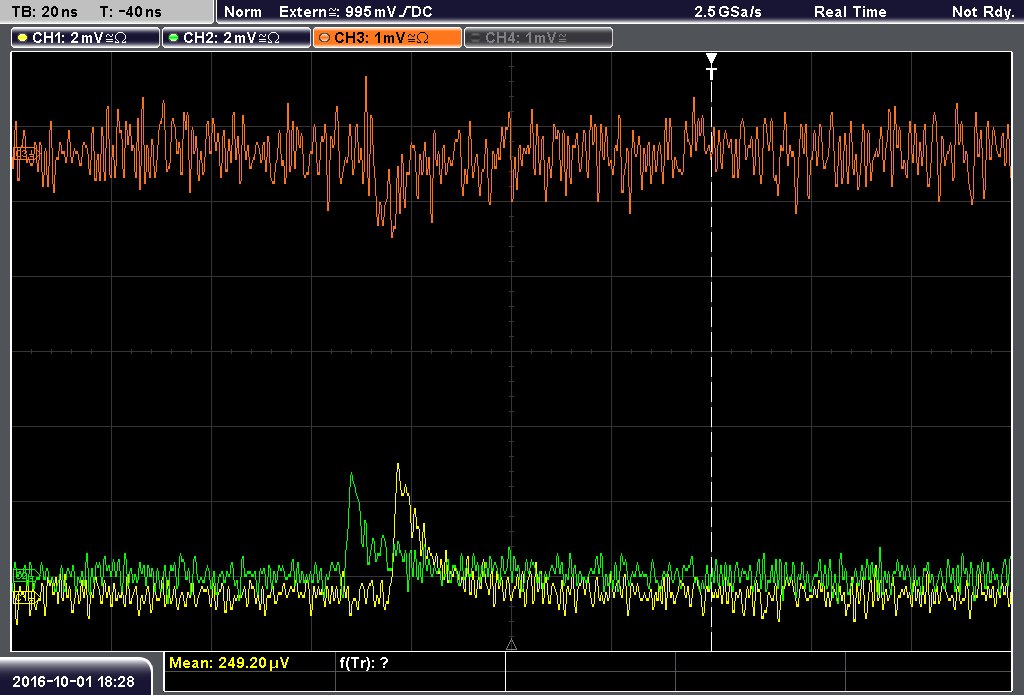Click the Extern 995 mV DC trigger source readout
The width and height of the screenshot is (1024, 695).
pyautogui.click(x=356, y=12)
